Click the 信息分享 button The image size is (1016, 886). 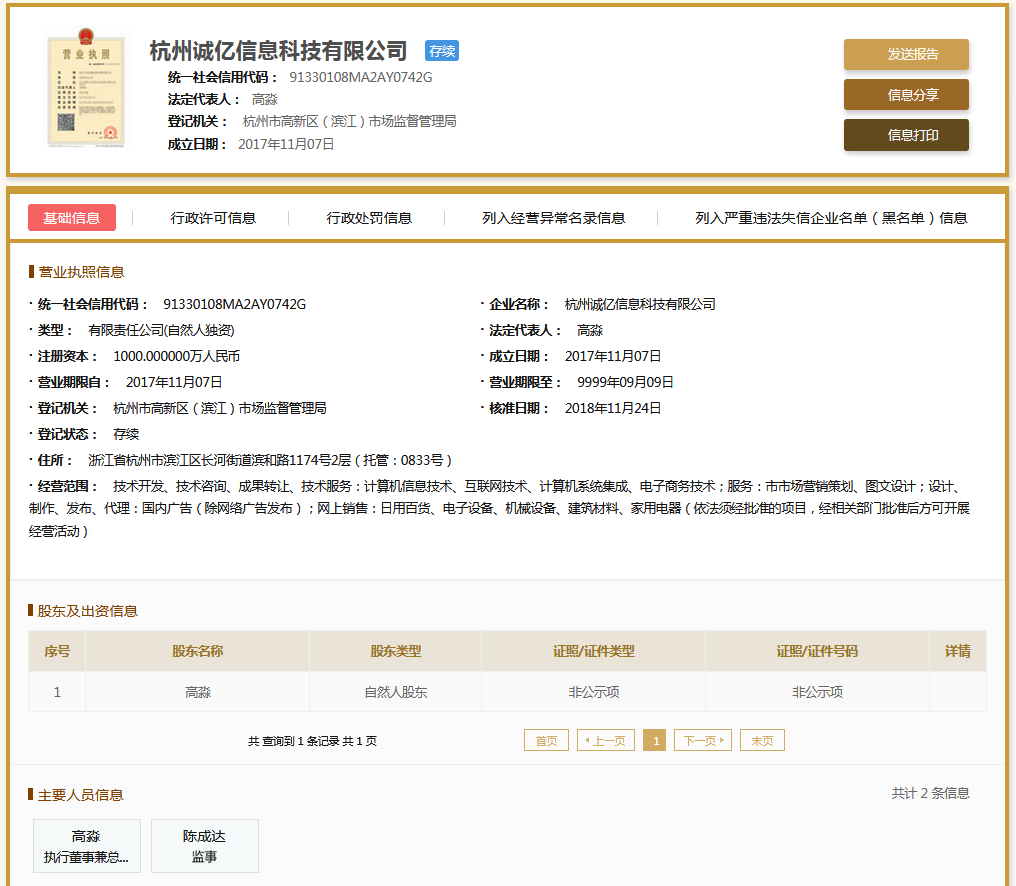coord(906,95)
